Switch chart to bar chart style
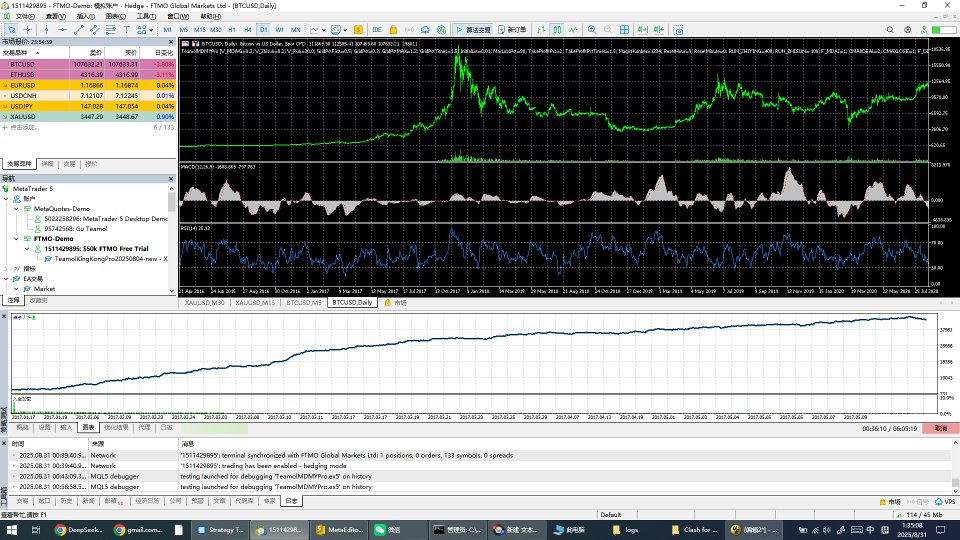 [541, 29]
